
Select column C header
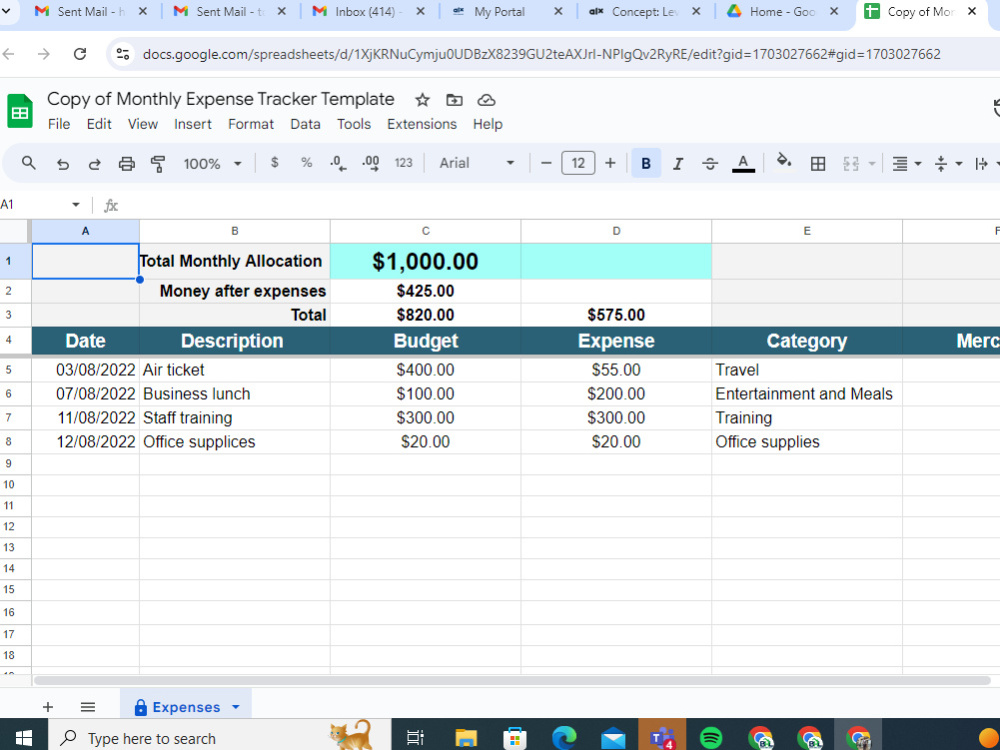click(425, 231)
